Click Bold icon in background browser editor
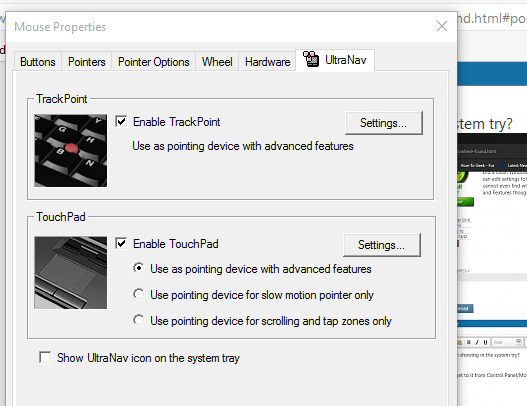Viewport: 527px width, 406px height. 469,342
